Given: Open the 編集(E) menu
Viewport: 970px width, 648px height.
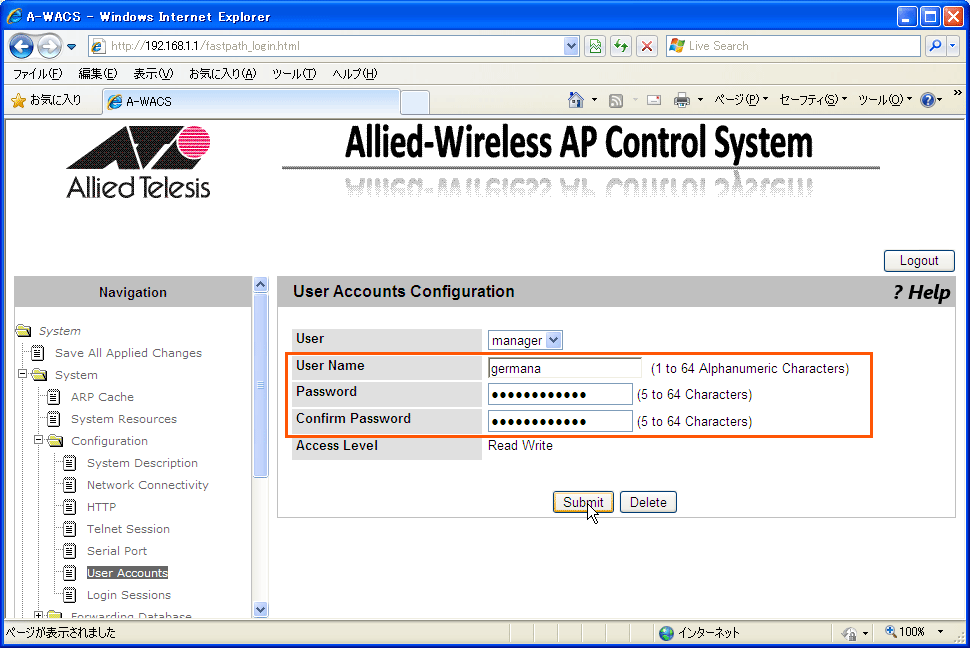Looking at the screenshot, I should 97,74.
